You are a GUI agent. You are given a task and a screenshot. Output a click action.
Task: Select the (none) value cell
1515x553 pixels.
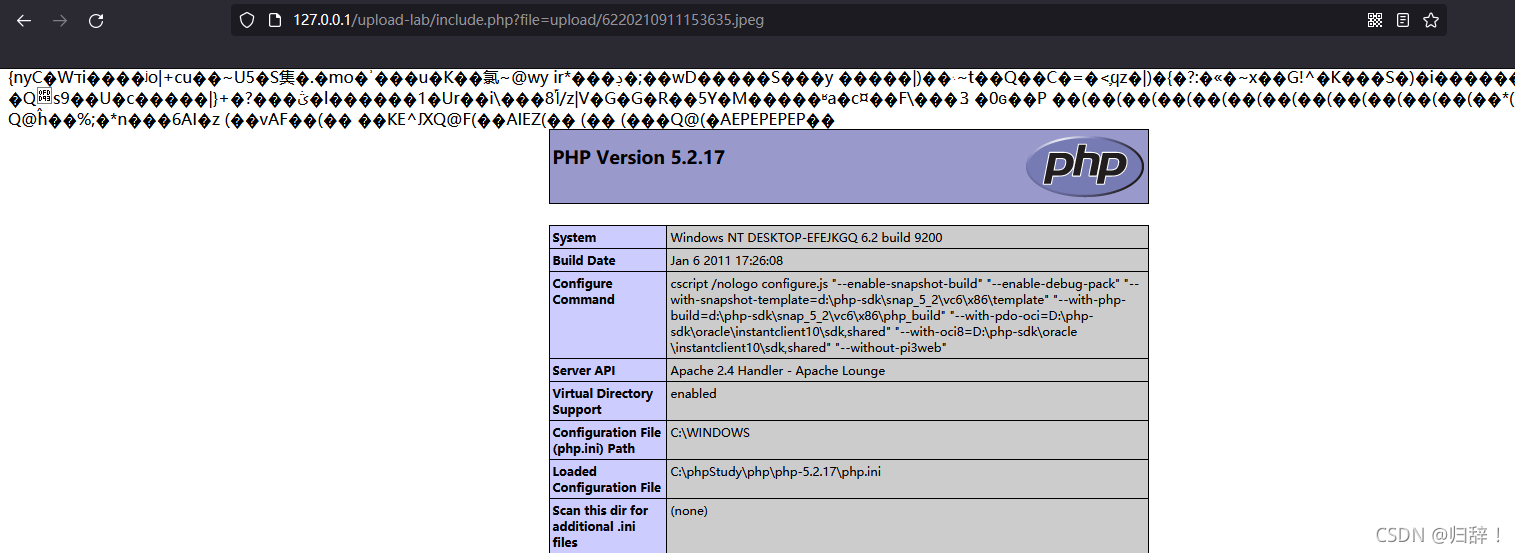pyautogui.click(x=907, y=526)
